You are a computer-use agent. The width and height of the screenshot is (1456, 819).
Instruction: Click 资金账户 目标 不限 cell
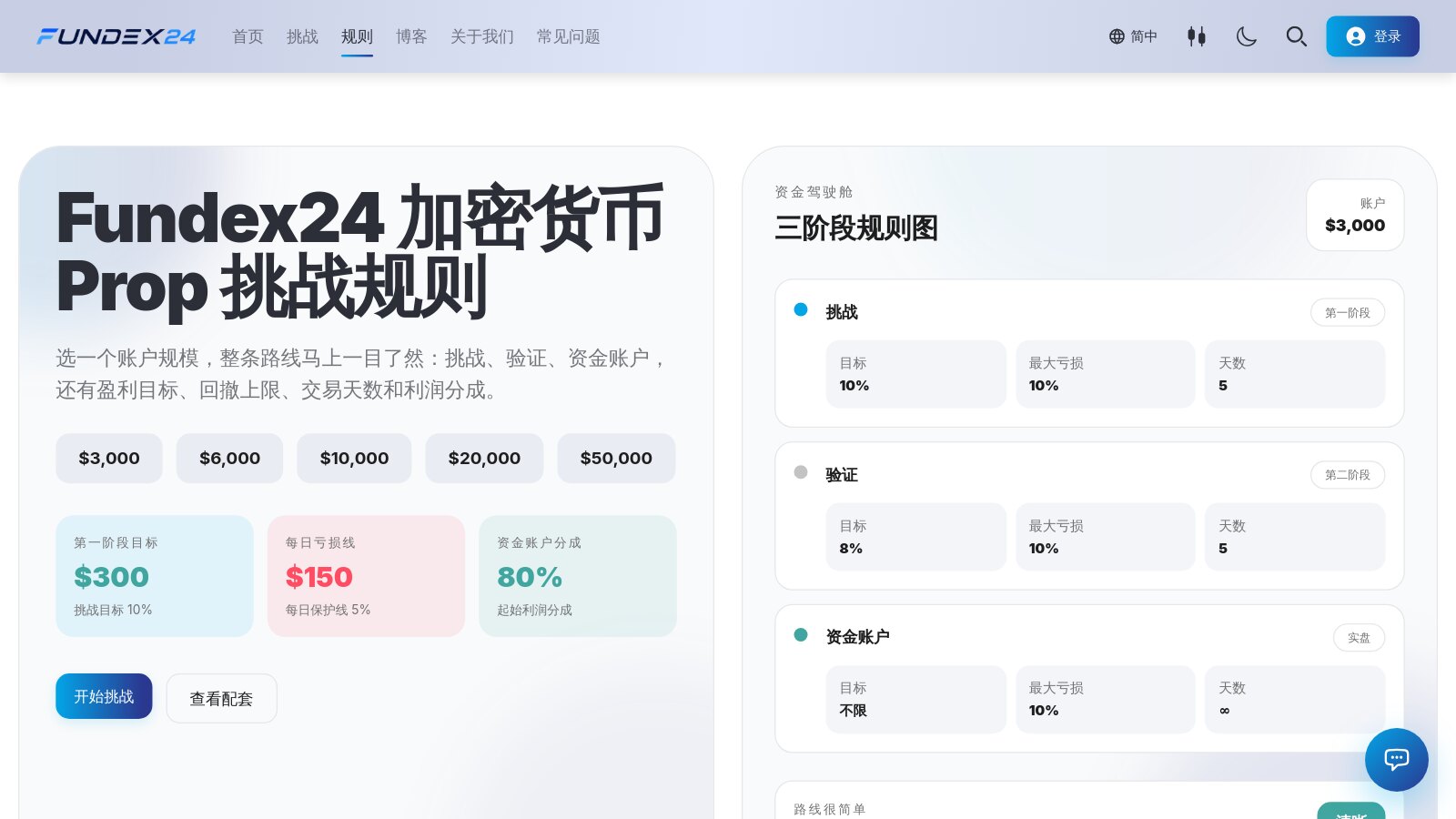point(915,699)
